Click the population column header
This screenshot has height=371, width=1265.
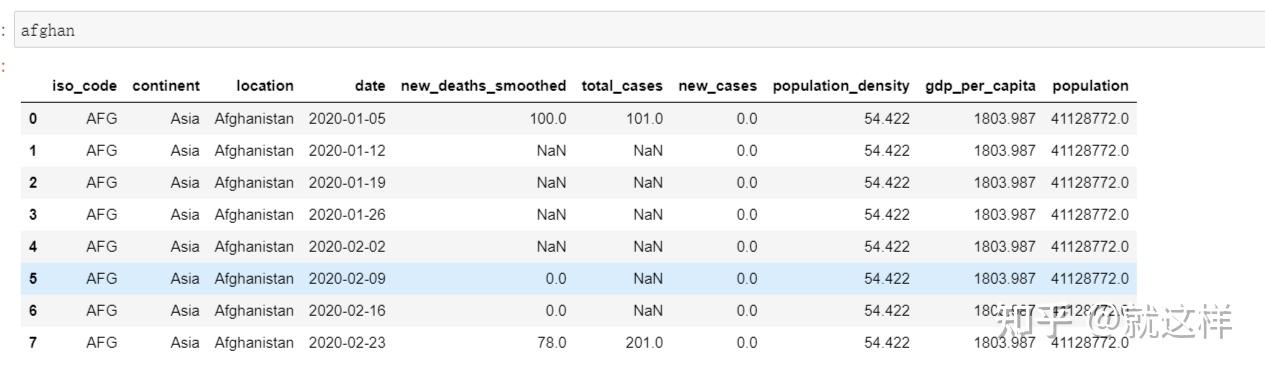point(1090,86)
